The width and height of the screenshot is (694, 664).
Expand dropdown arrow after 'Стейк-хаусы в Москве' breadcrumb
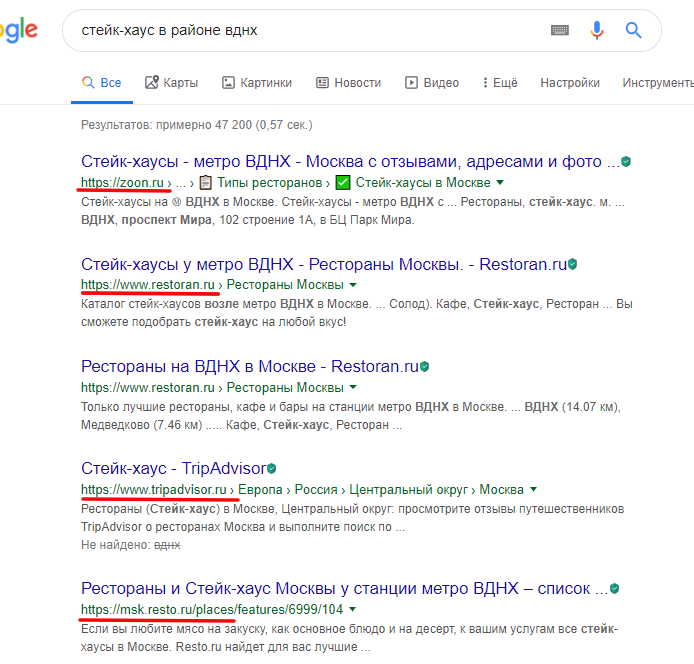[500, 182]
